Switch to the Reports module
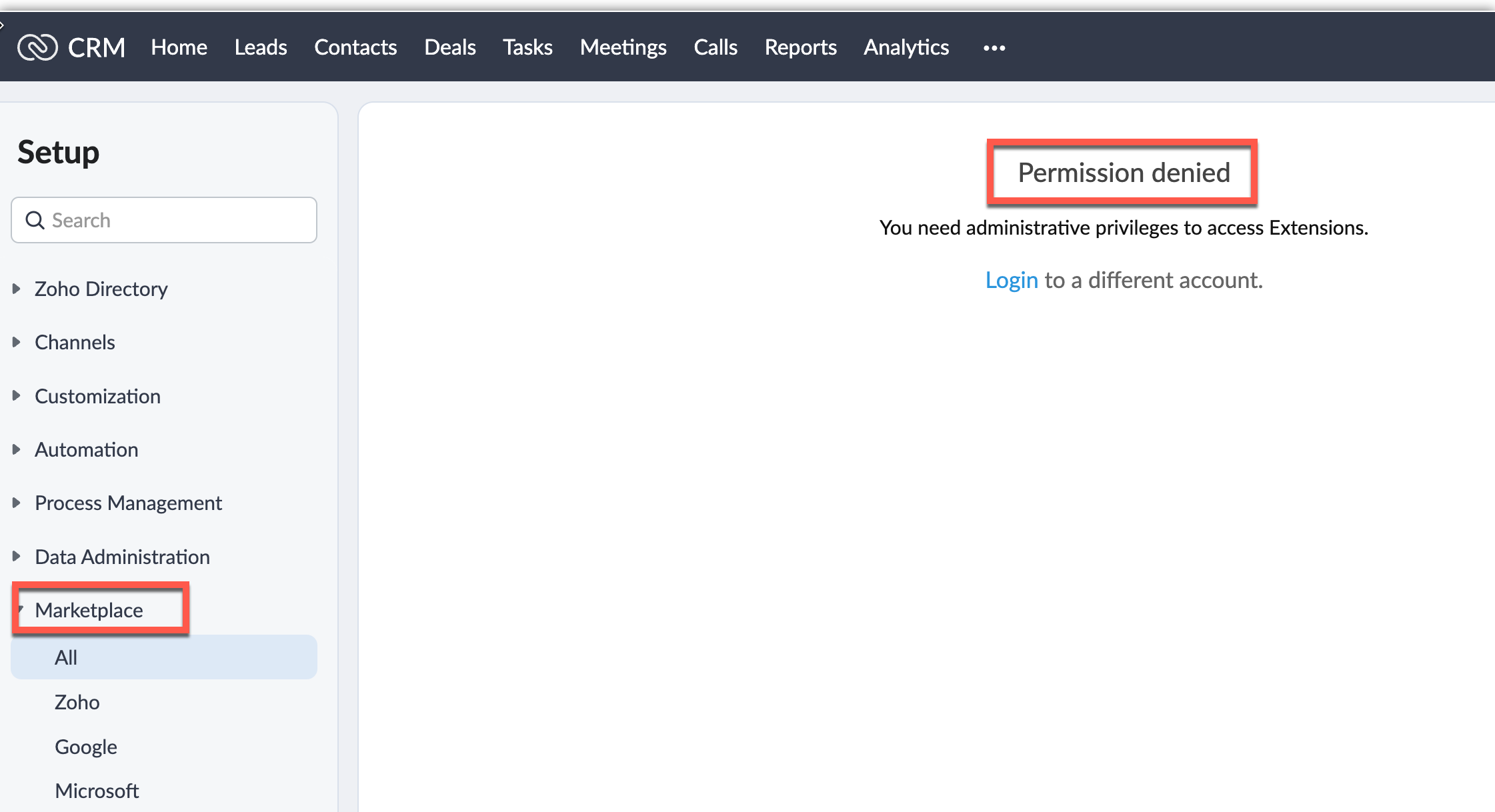 (800, 47)
